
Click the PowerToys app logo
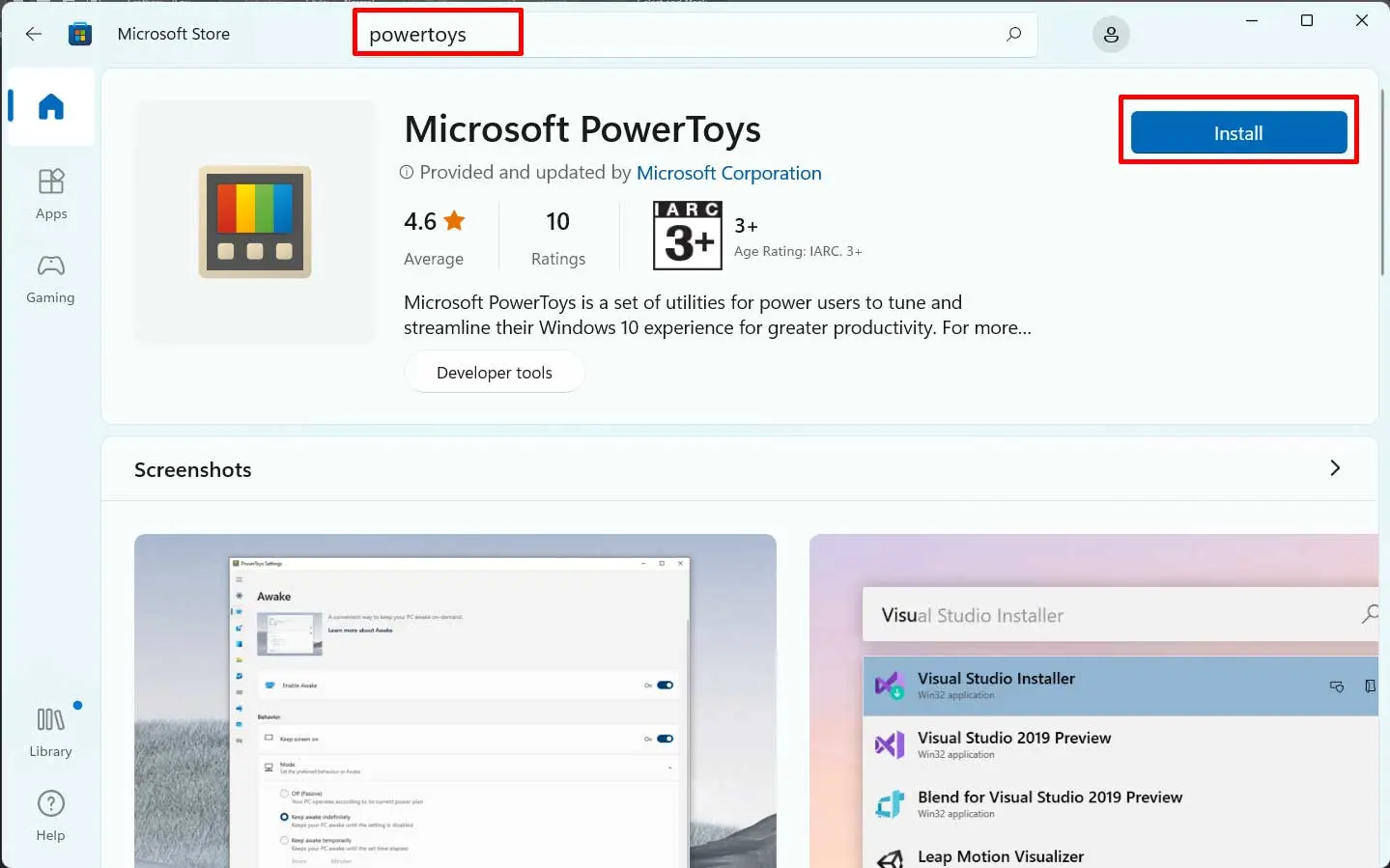[255, 222]
